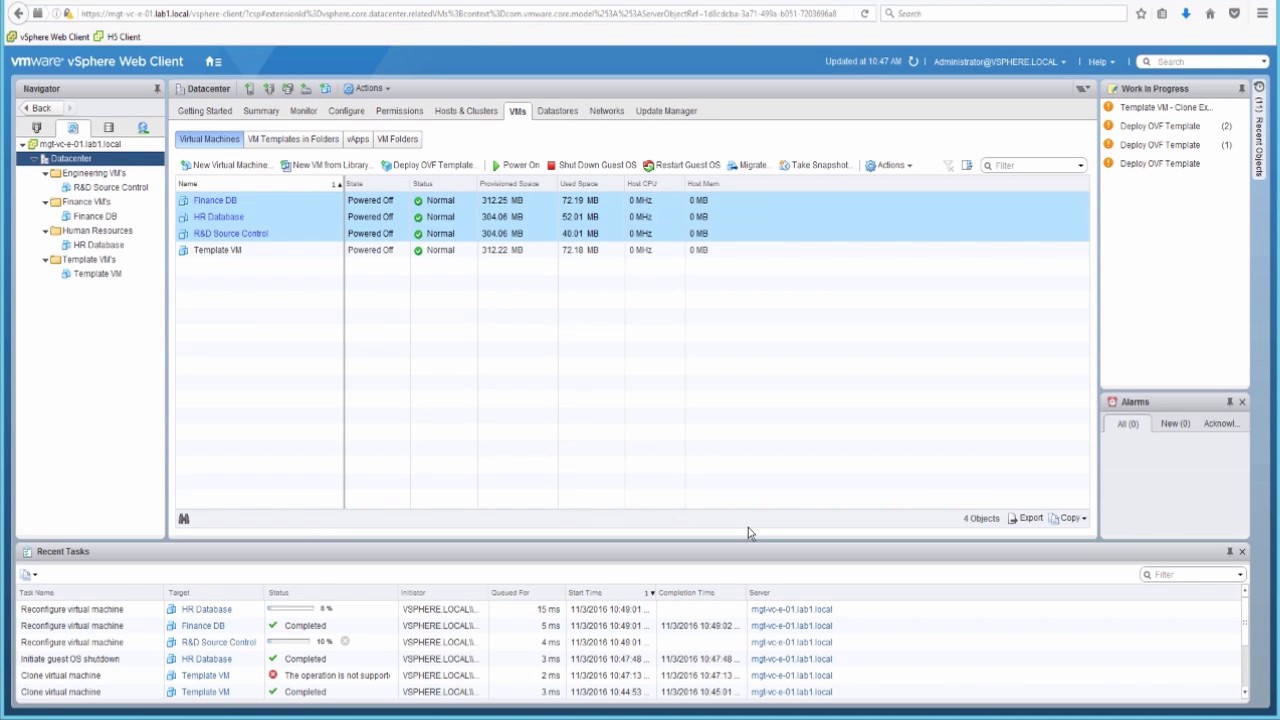Open the Help dropdown menu

pos(1101,62)
